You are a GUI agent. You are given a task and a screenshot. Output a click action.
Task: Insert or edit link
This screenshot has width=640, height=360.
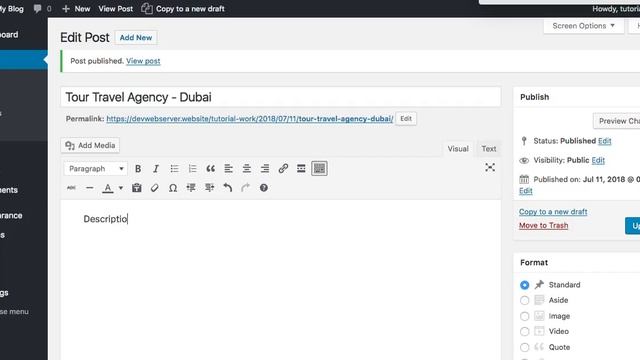(283, 169)
